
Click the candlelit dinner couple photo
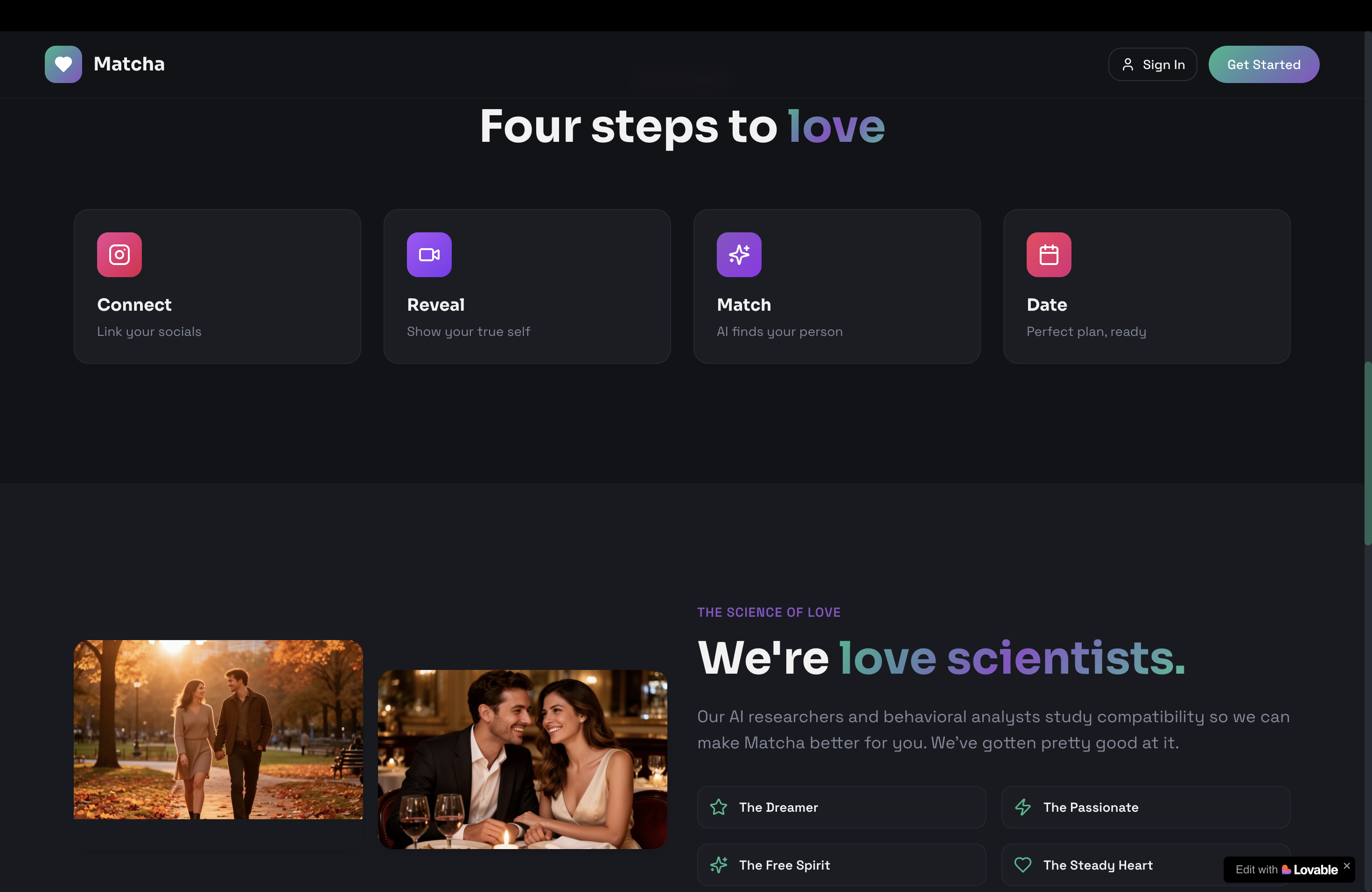(522, 759)
